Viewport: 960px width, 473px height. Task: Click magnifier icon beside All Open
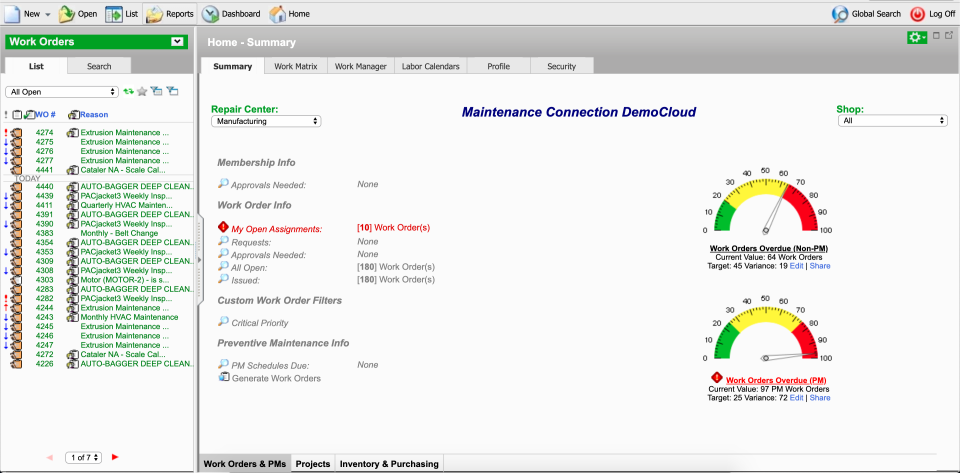point(223,267)
